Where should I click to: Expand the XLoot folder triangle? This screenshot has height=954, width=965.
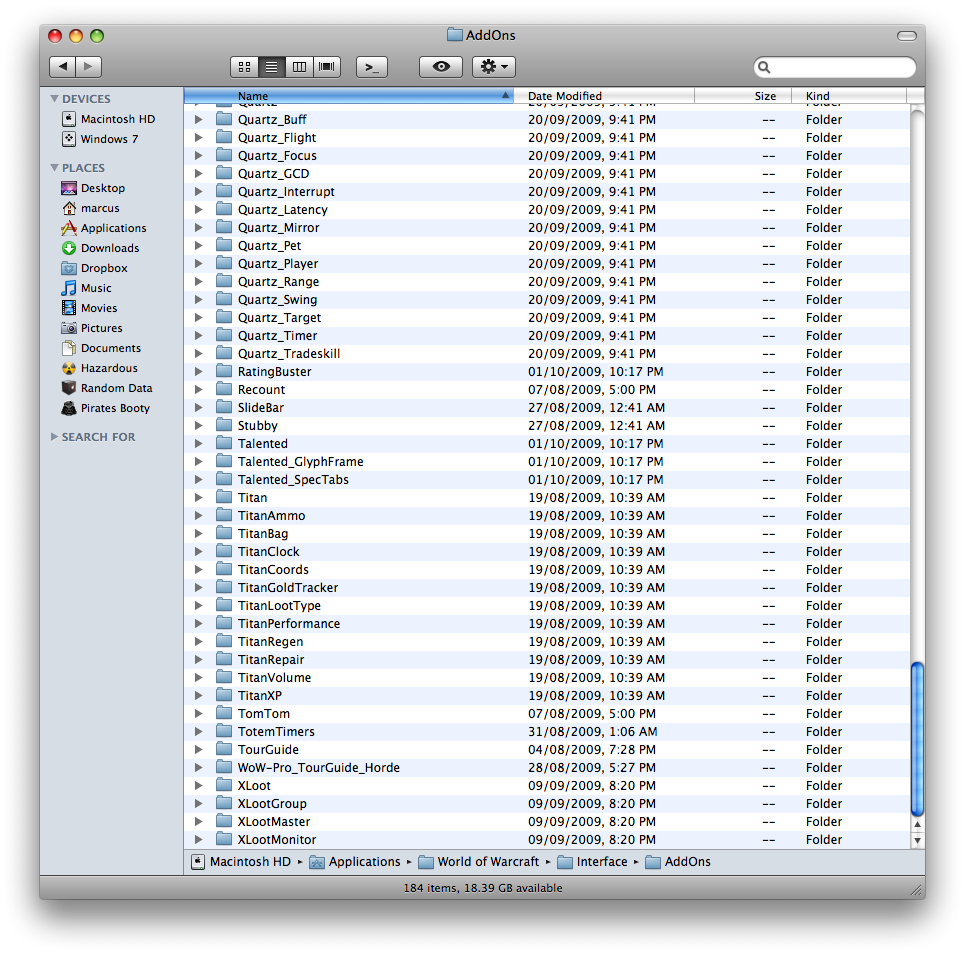(198, 785)
